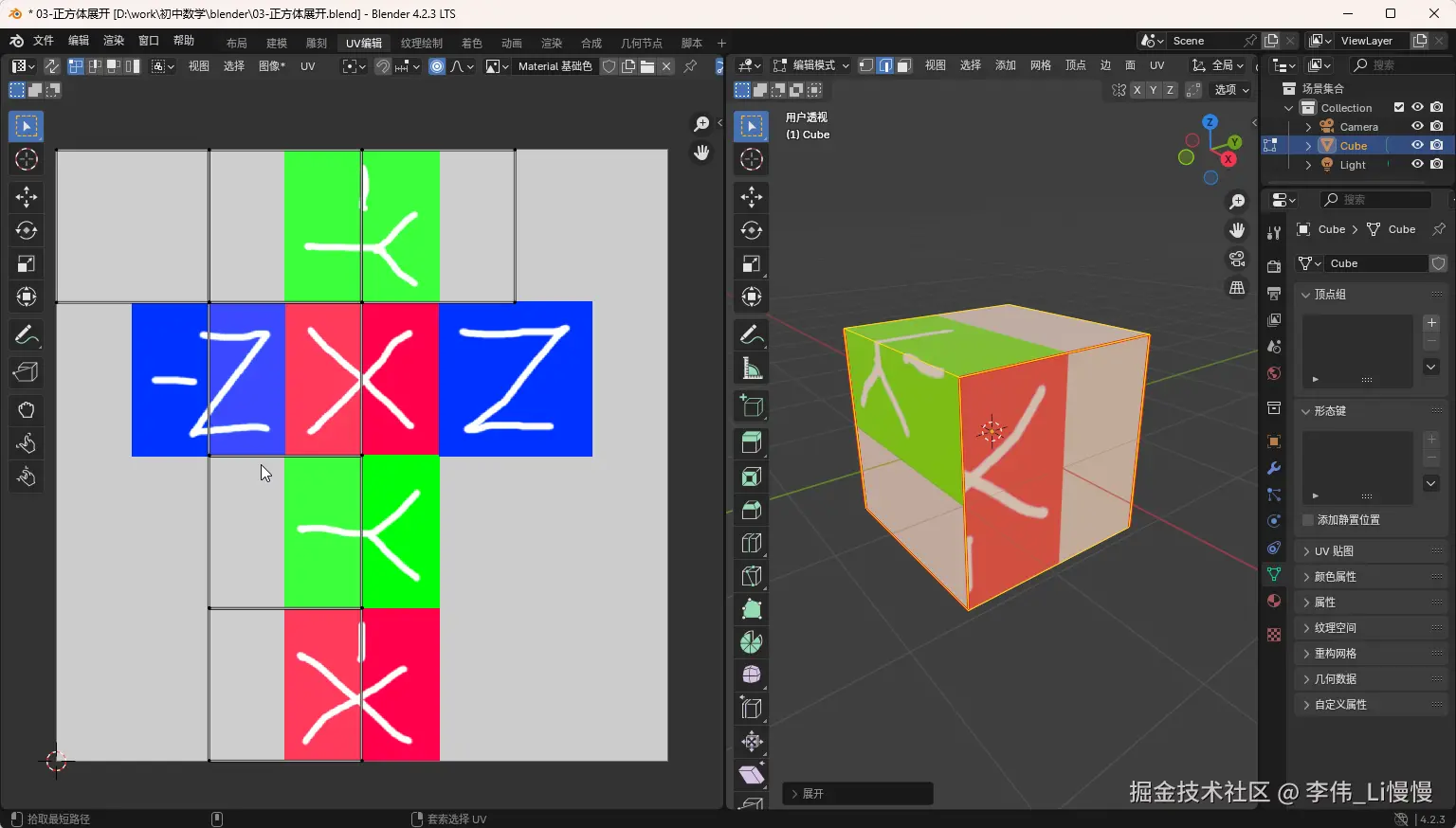Image resolution: width=1456 pixels, height=828 pixels.
Task: Open the 文件 menu
Action: click(x=44, y=41)
